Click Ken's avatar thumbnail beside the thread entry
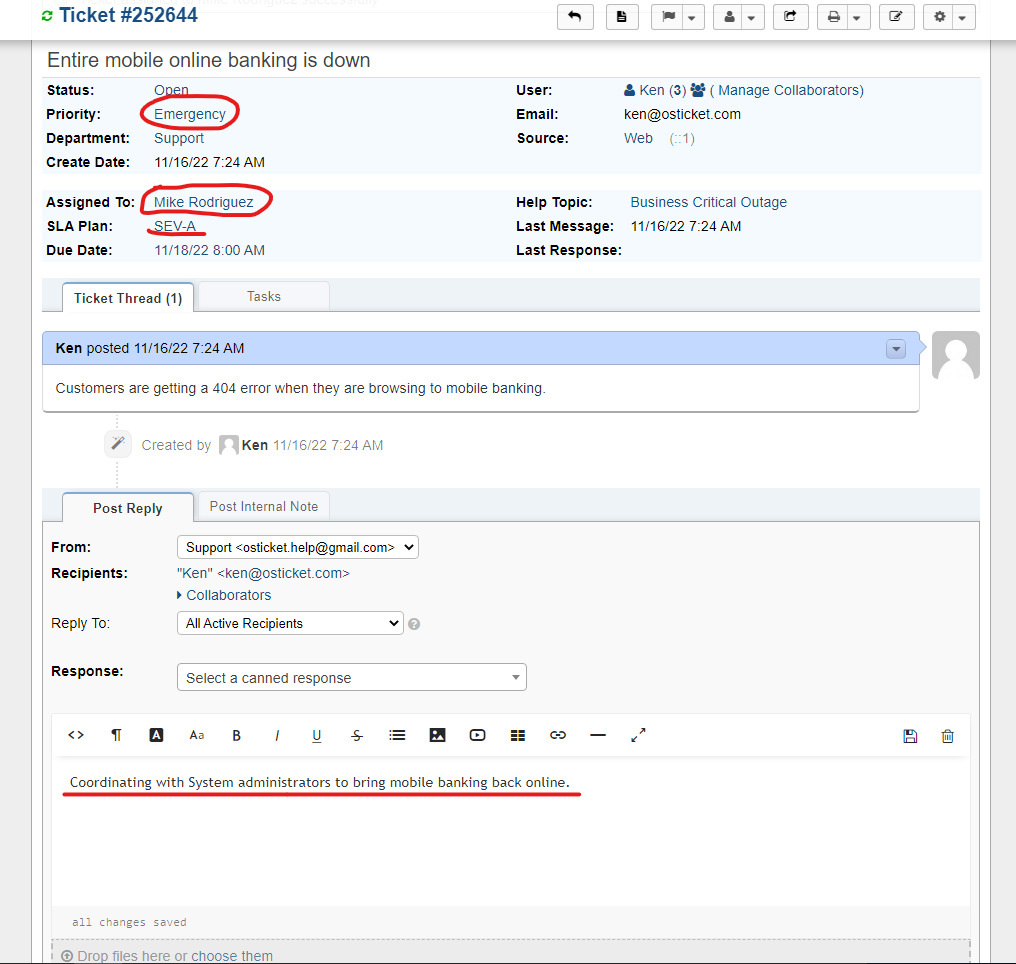The height and width of the screenshot is (964, 1016). click(x=956, y=355)
